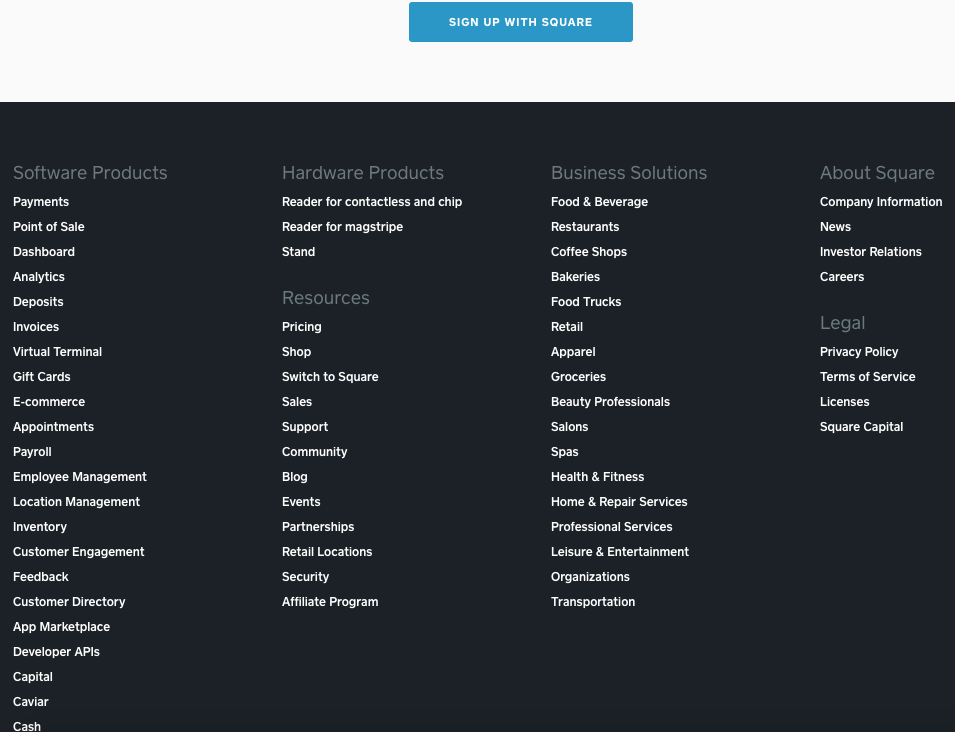Open the Payments link

(41, 202)
